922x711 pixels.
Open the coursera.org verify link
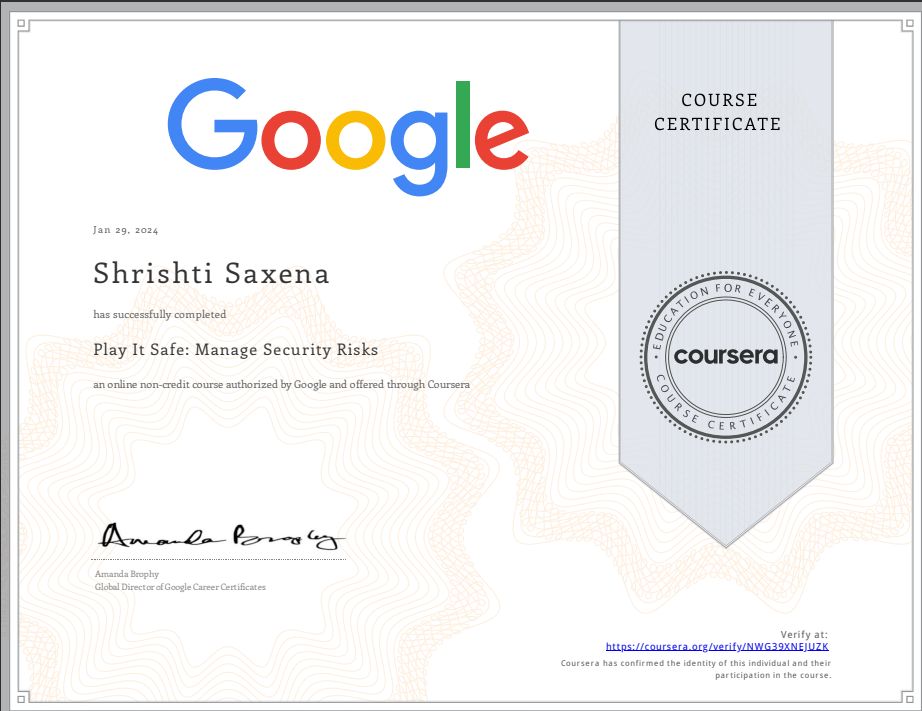[717, 647]
